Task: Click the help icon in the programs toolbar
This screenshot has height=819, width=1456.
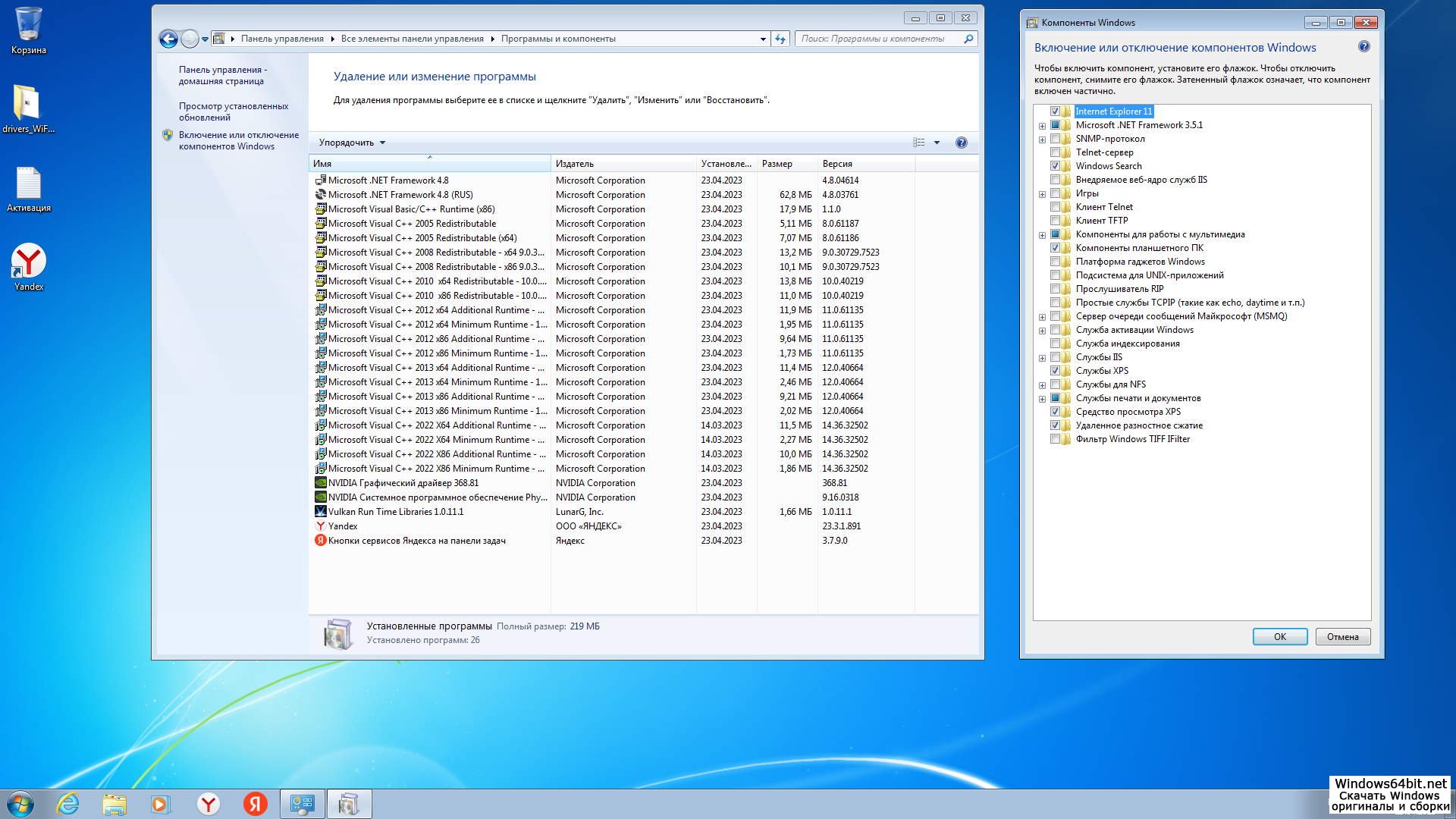Action: coord(961,143)
